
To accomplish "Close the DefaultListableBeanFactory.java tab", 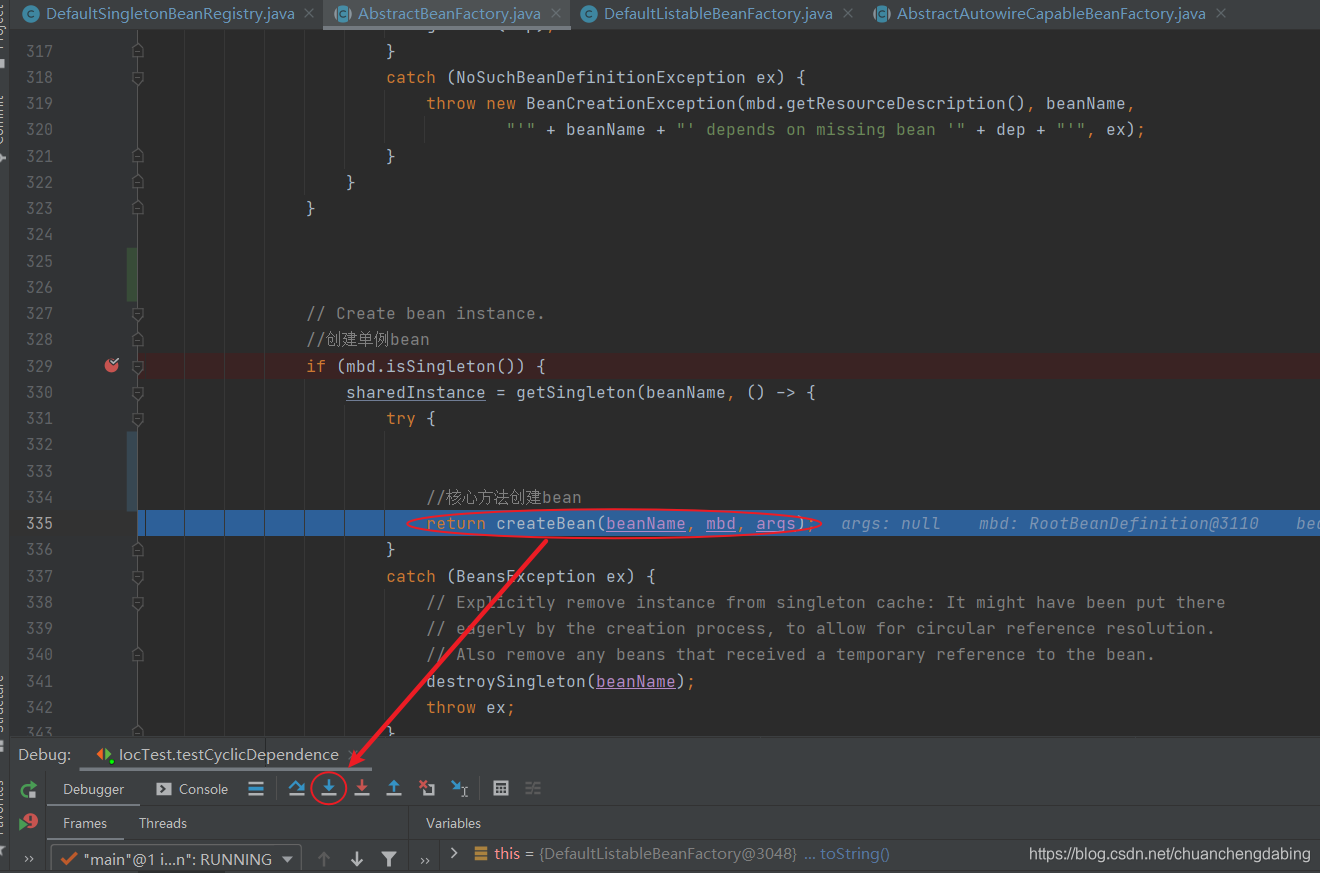I will point(848,14).
